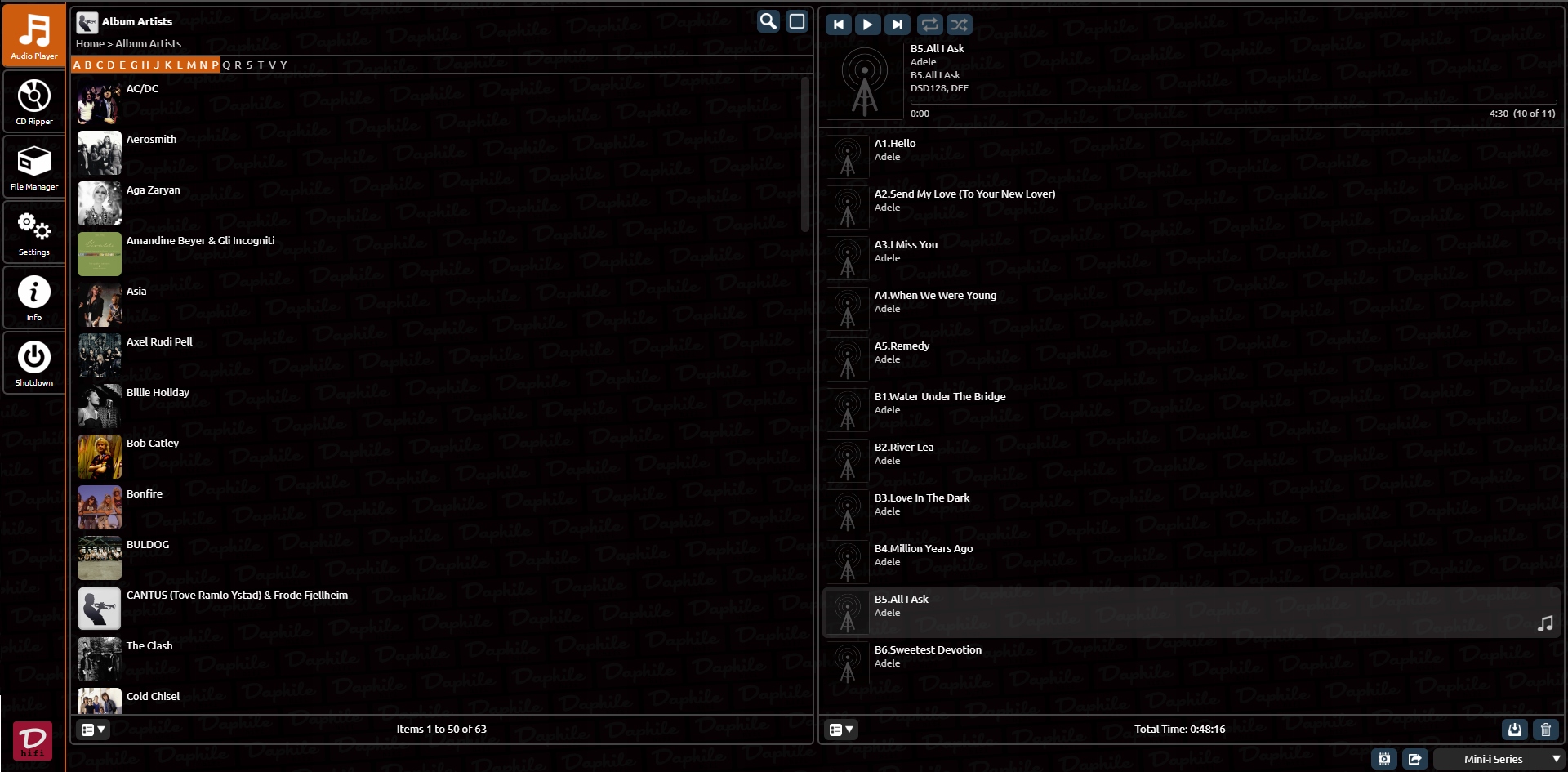This screenshot has height=772, width=1568.
Task: Select B1.Water Under The Bridge track
Action: tap(1192, 410)
